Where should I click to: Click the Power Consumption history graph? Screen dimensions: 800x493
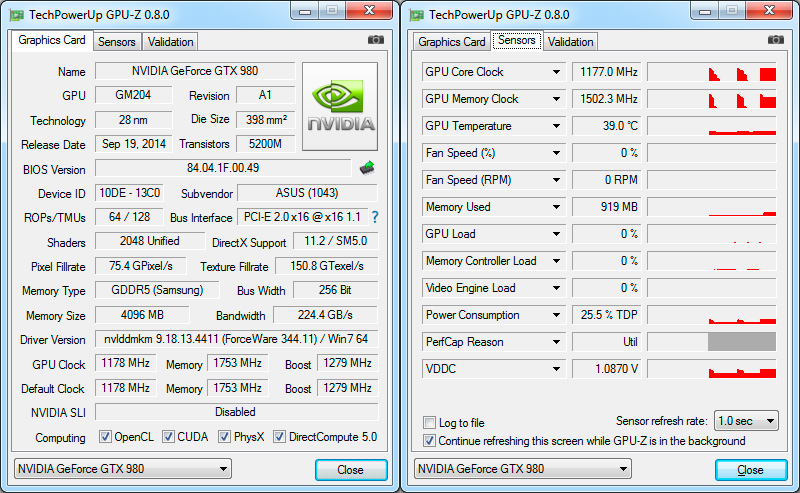tap(712, 315)
